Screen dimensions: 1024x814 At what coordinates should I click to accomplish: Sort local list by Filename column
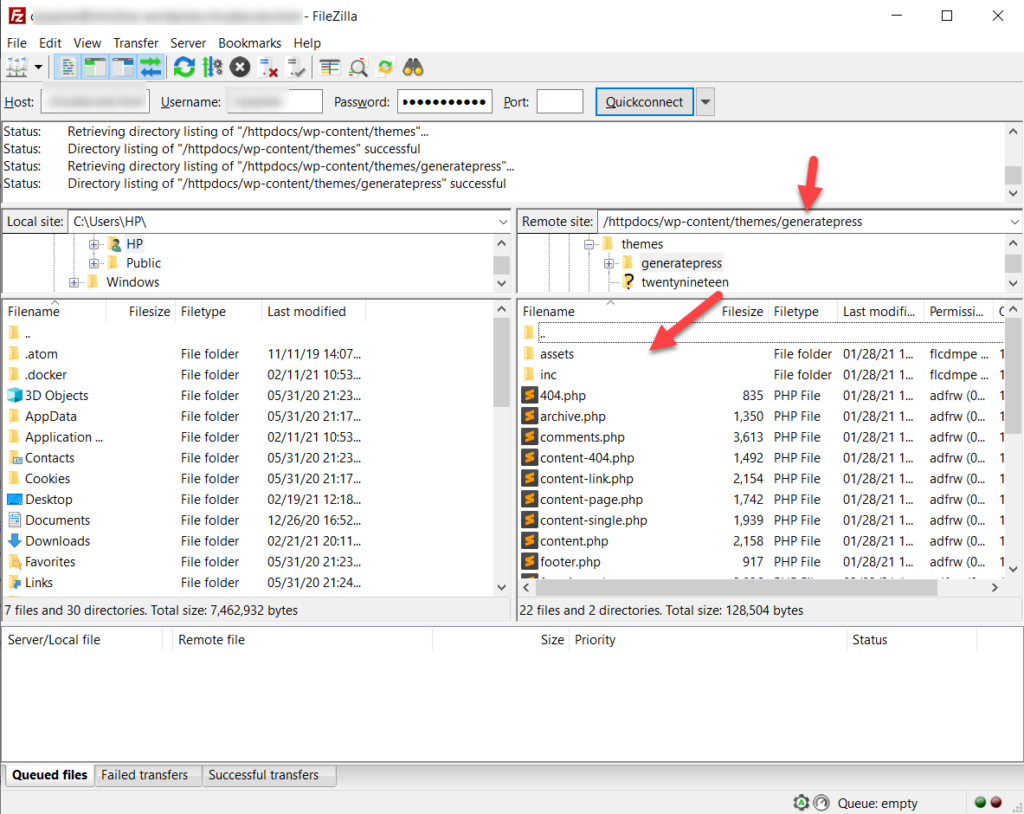click(x=33, y=312)
